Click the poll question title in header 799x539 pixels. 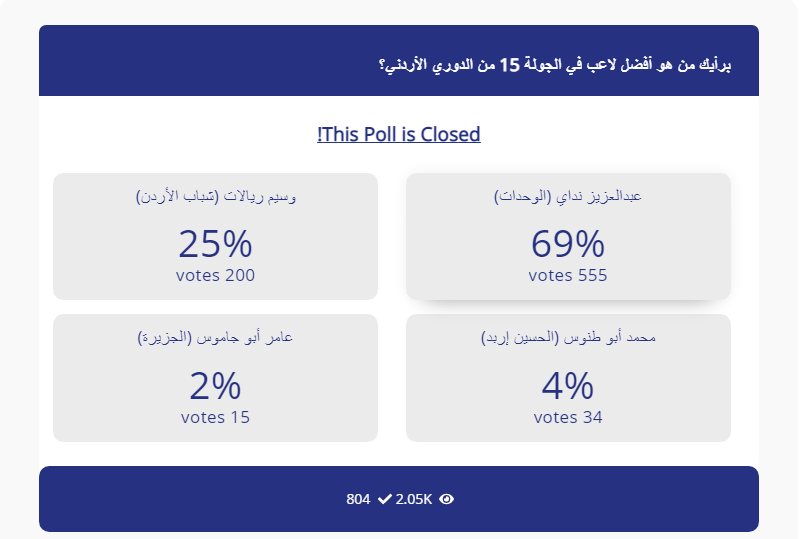(x=555, y=65)
